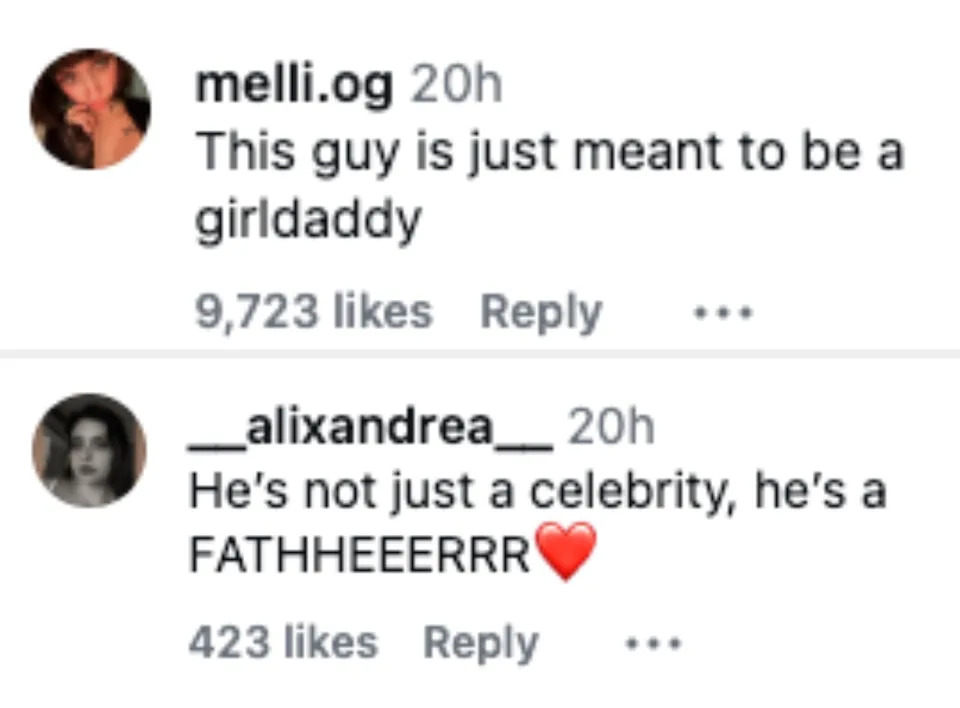Open melli.og's profile via username
Image resolution: width=960 pixels, height=708 pixels.
tap(296, 85)
